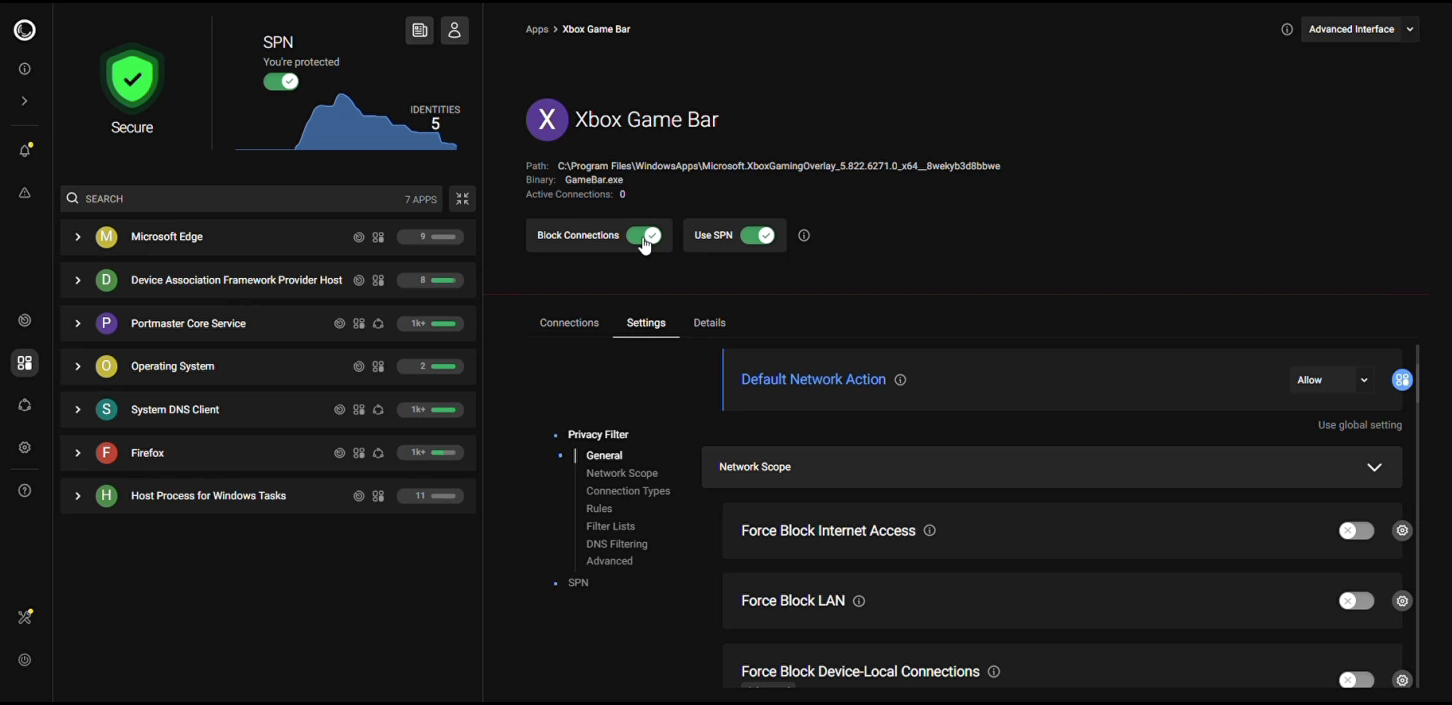Open the Allow dropdown for Default Network Action
1452x705 pixels.
point(1332,380)
